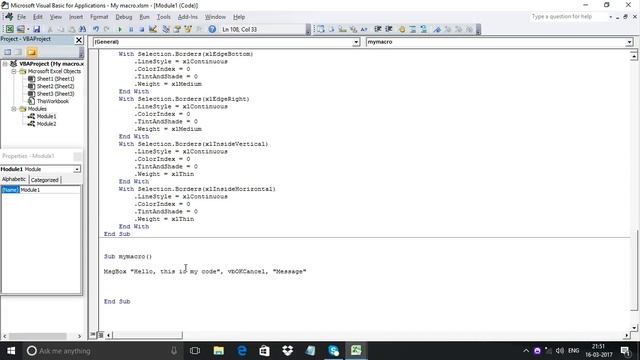Select Module2 in the Modules folder
The height and width of the screenshot is (360, 640).
coord(46,124)
